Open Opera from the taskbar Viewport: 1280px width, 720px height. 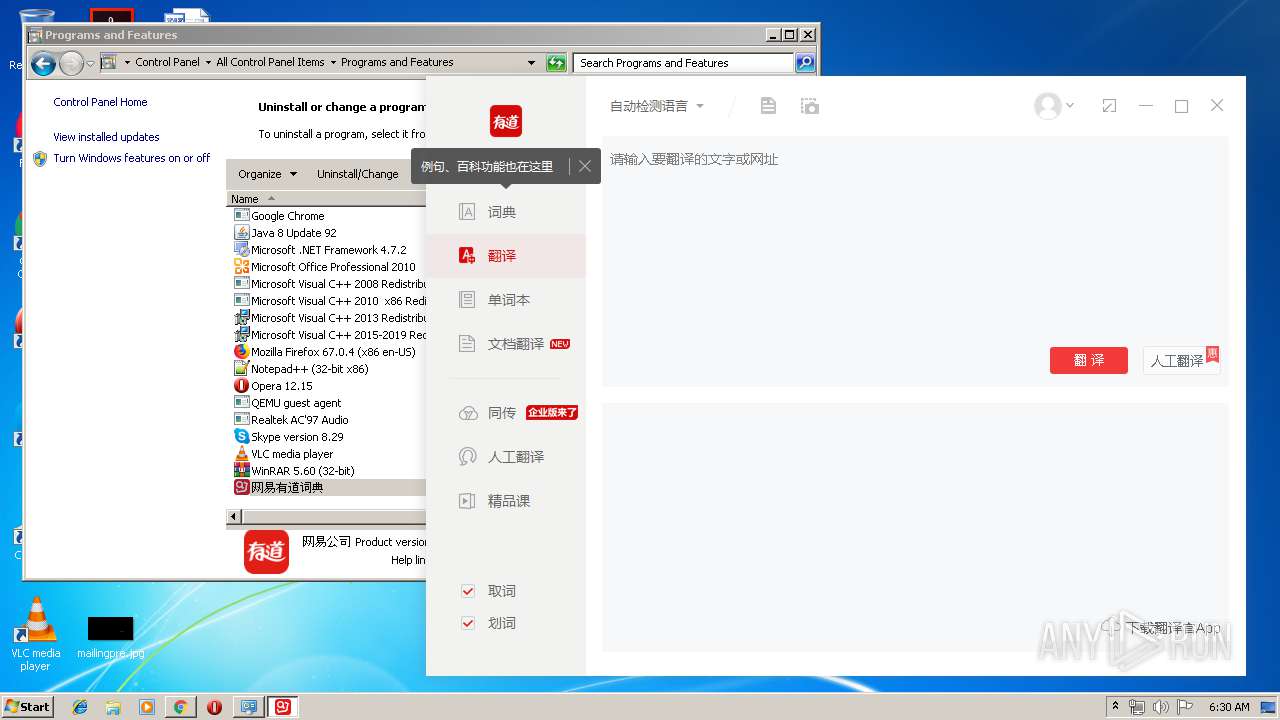(x=214, y=707)
